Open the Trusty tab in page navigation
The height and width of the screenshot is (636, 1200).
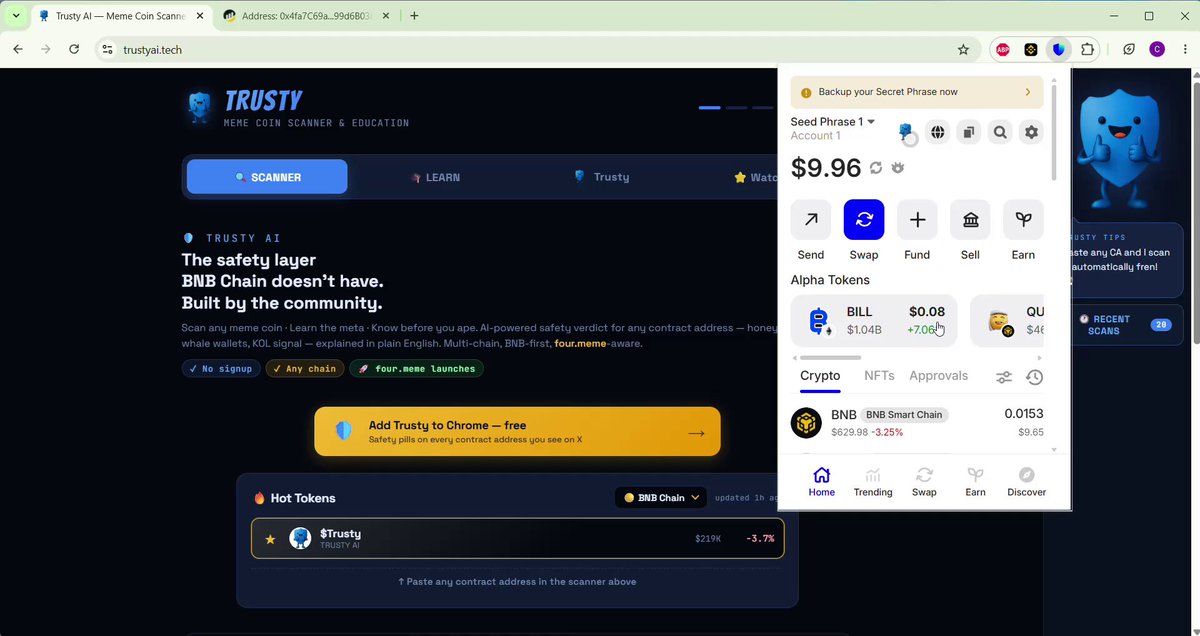pos(601,177)
